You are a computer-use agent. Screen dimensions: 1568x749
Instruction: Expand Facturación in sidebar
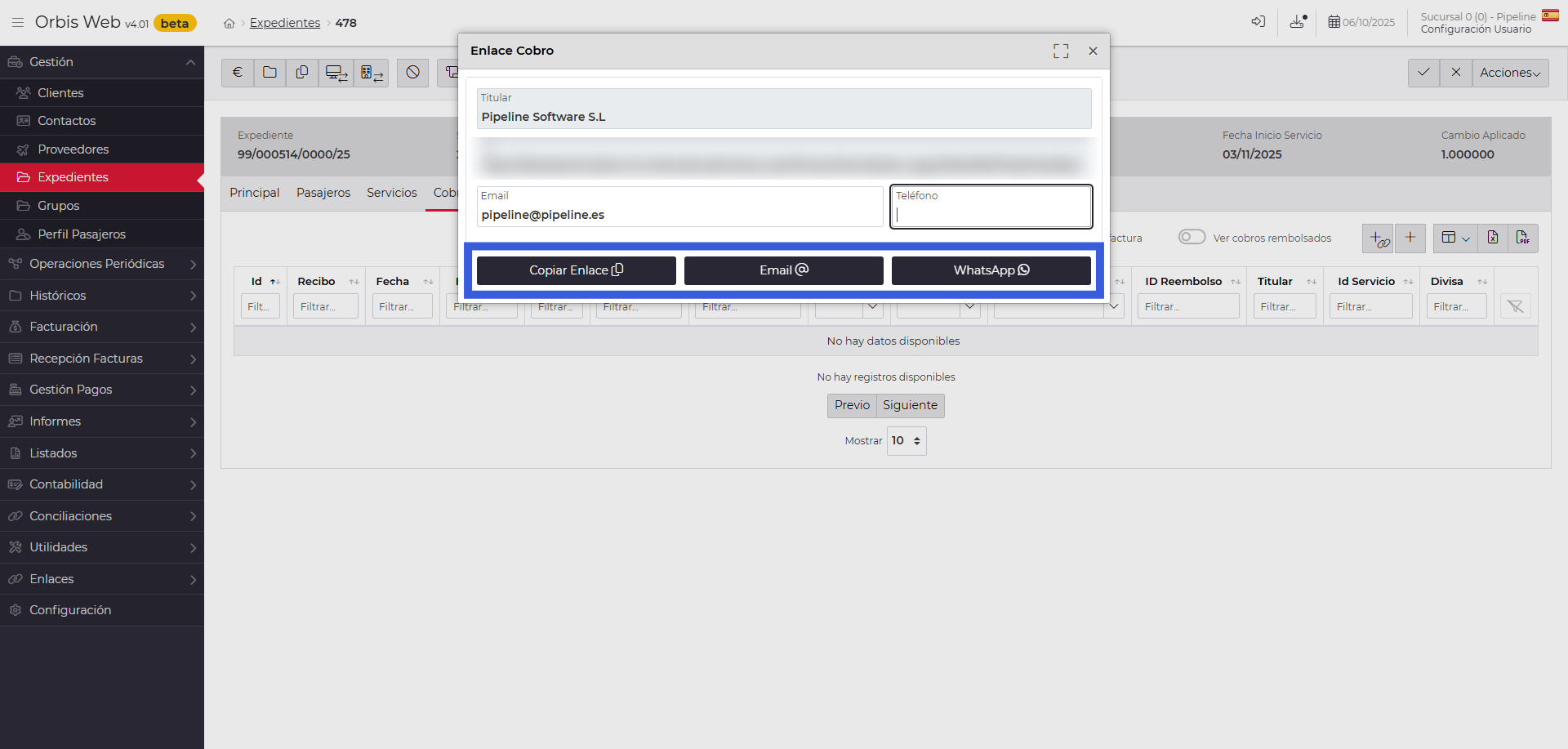click(x=102, y=327)
